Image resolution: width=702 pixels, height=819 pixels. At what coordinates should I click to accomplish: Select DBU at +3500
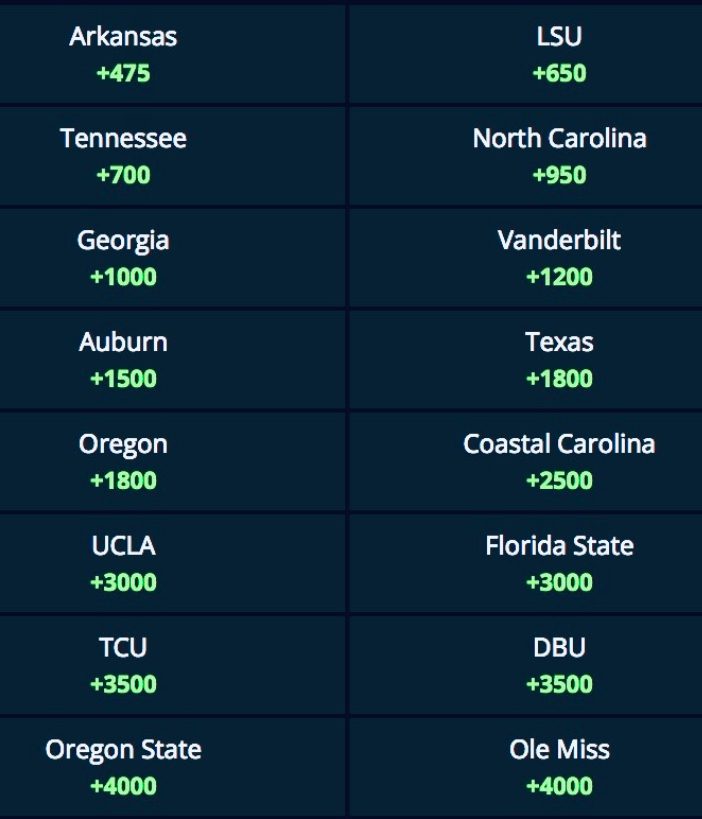[x=559, y=666]
